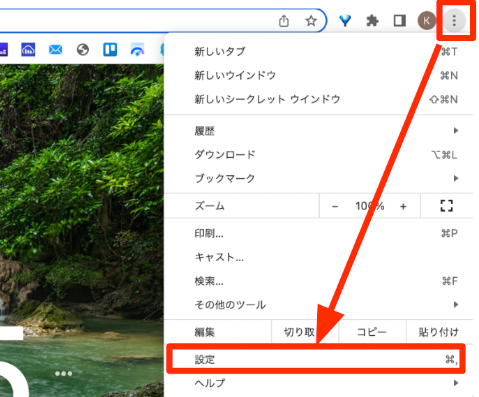The height and width of the screenshot is (397, 479).
Task: Expand the ヘルプ submenu
Action: (x=319, y=383)
